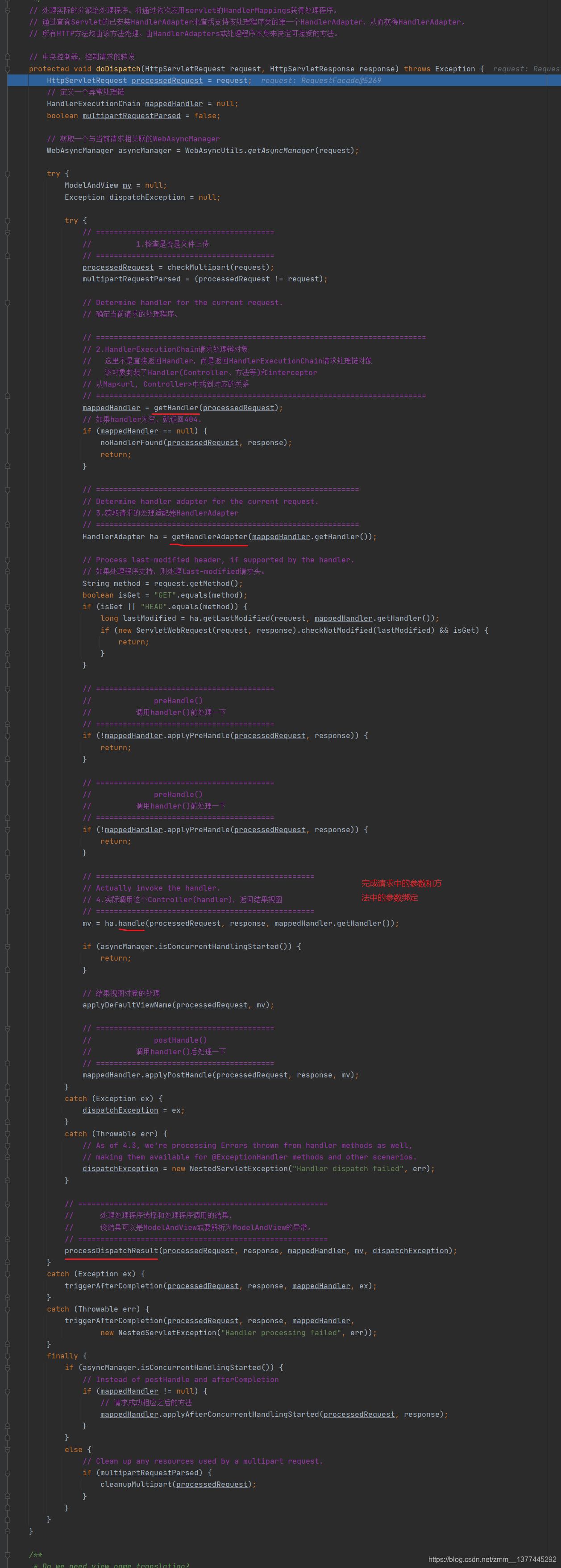Click the 'getAsyncManager' static call
Screen dimensions: 561x1568
(x=281, y=150)
